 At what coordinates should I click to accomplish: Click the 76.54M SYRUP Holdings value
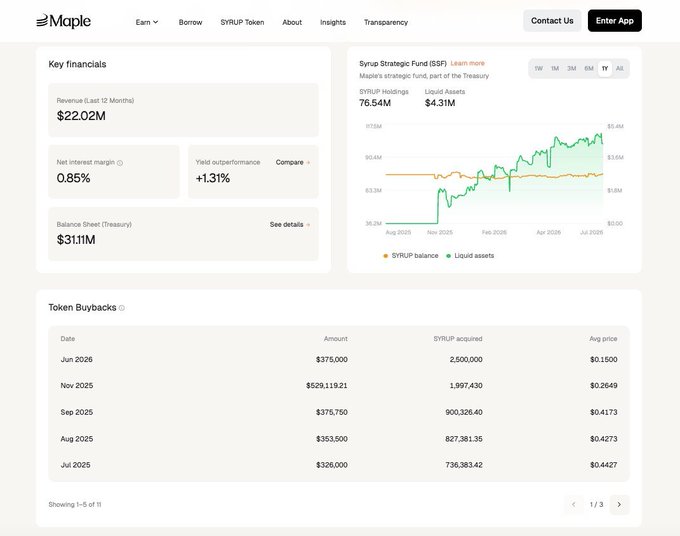[x=375, y=103]
